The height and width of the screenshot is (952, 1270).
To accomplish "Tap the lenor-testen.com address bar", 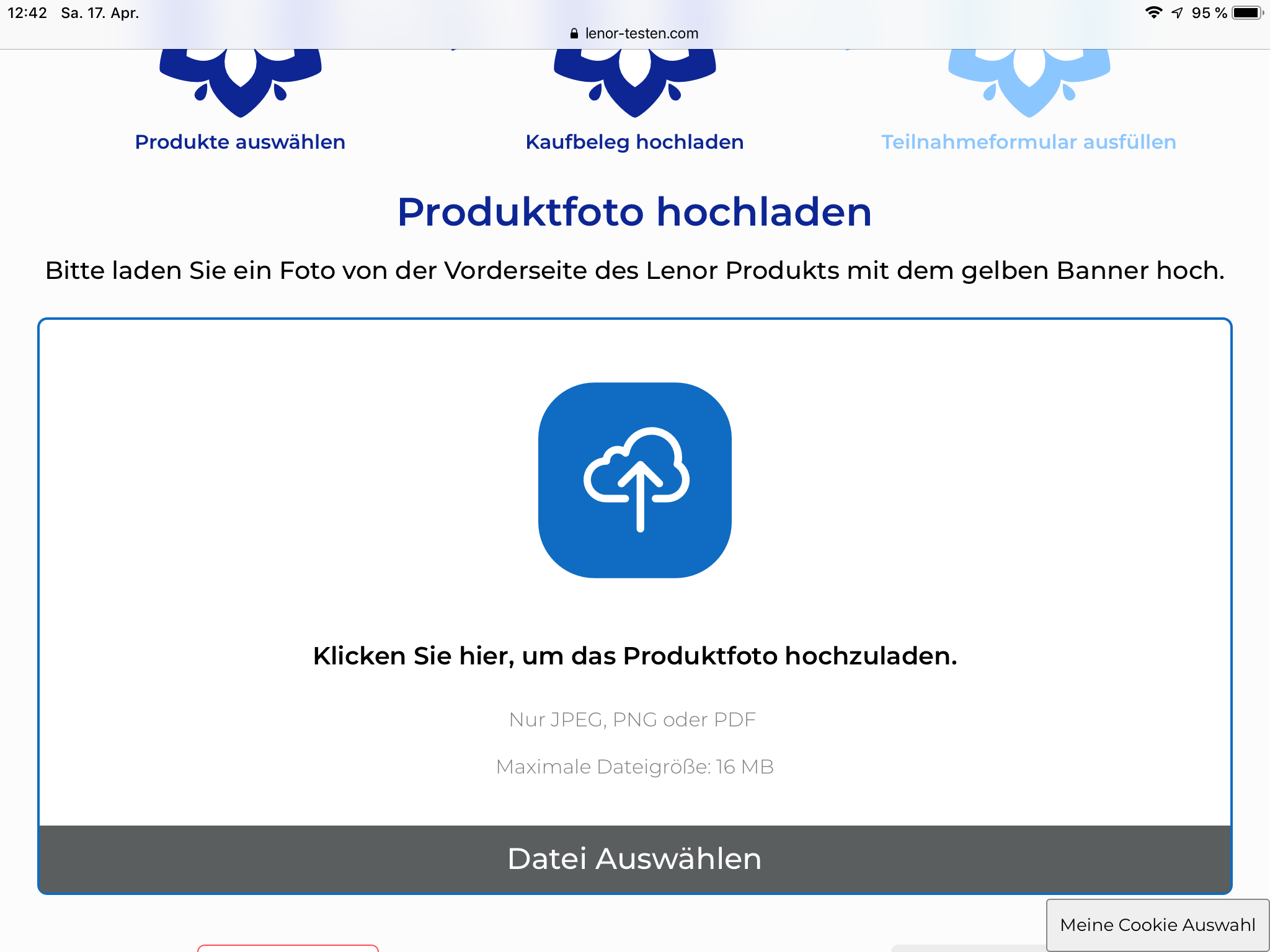I will coord(635,33).
